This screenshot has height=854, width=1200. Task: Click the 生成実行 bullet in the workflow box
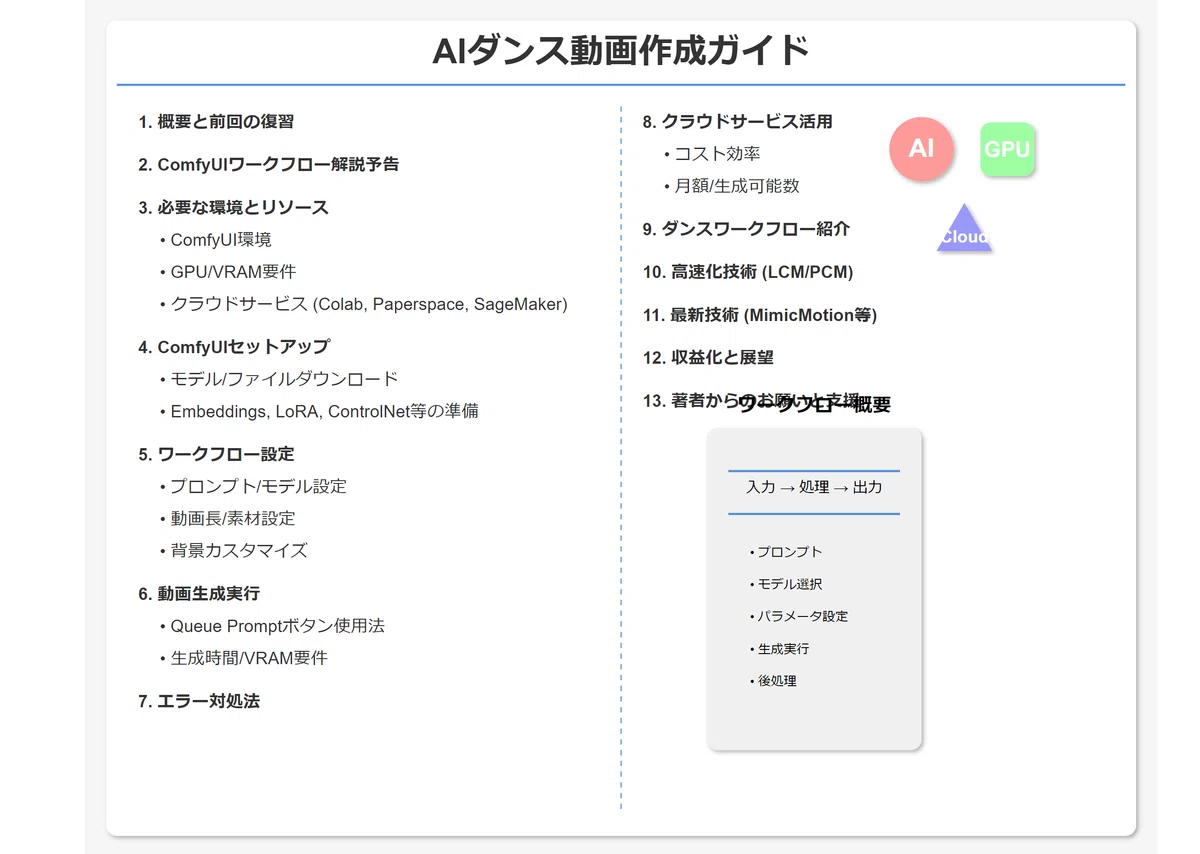[779, 649]
